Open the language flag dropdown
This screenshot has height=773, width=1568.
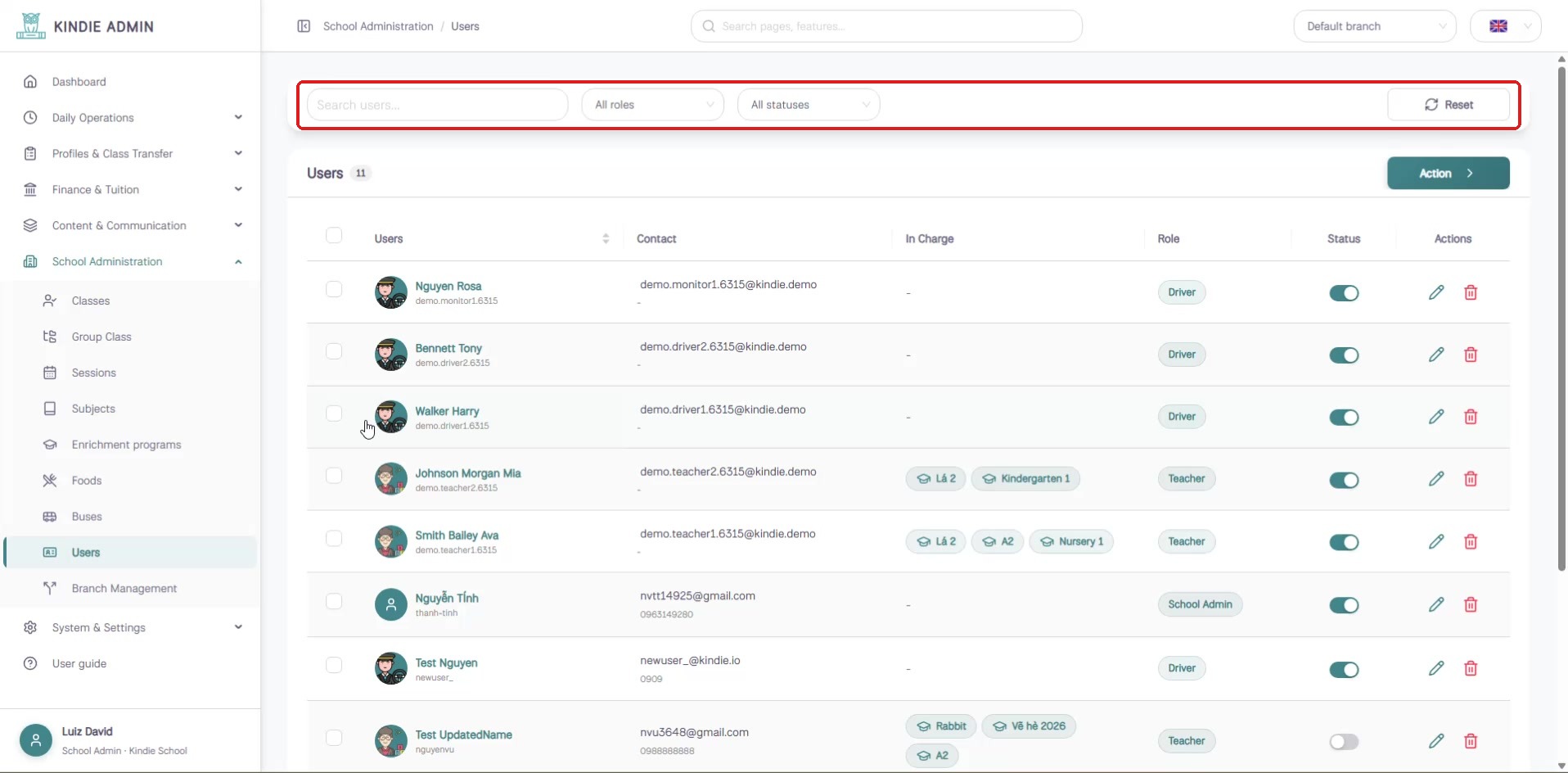(x=1506, y=26)
